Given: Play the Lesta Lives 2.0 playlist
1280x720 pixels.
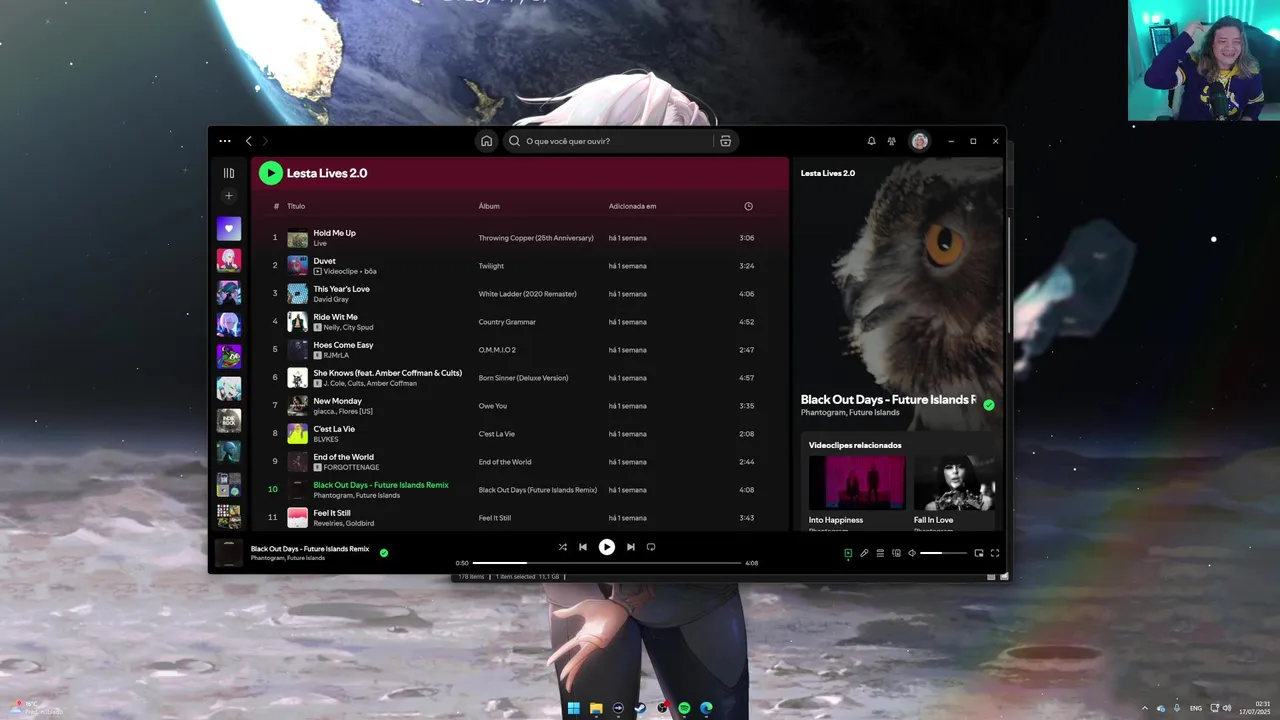Looking at the screenshot, I should click(271, 173).
